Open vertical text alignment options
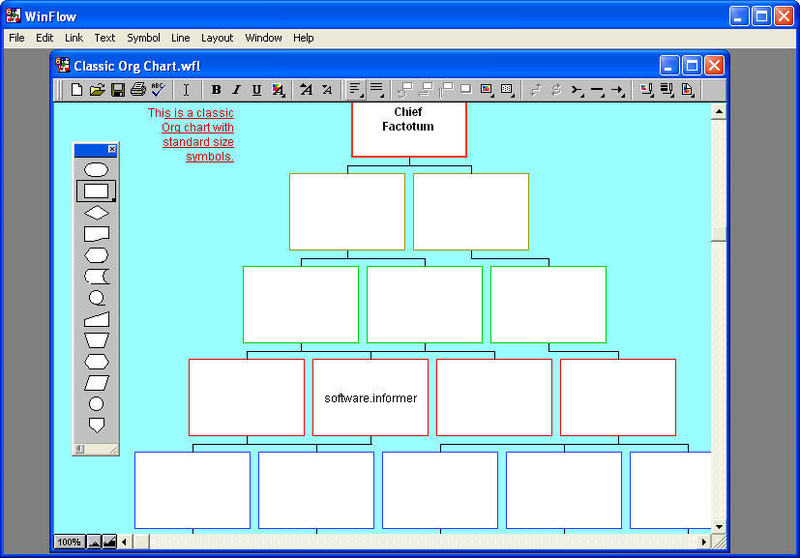The height and width of the screenshot is (558, 800). coord(377,90)
